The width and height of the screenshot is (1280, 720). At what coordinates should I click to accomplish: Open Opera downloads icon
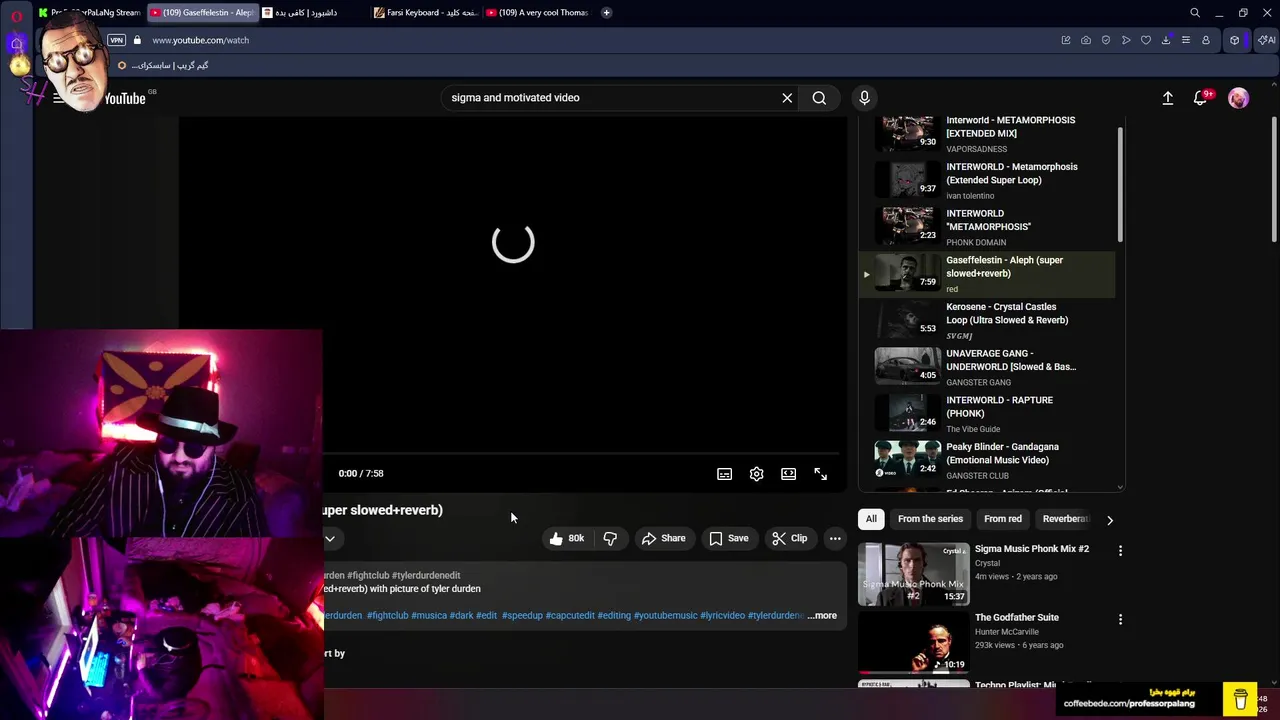click(1166, 40)
